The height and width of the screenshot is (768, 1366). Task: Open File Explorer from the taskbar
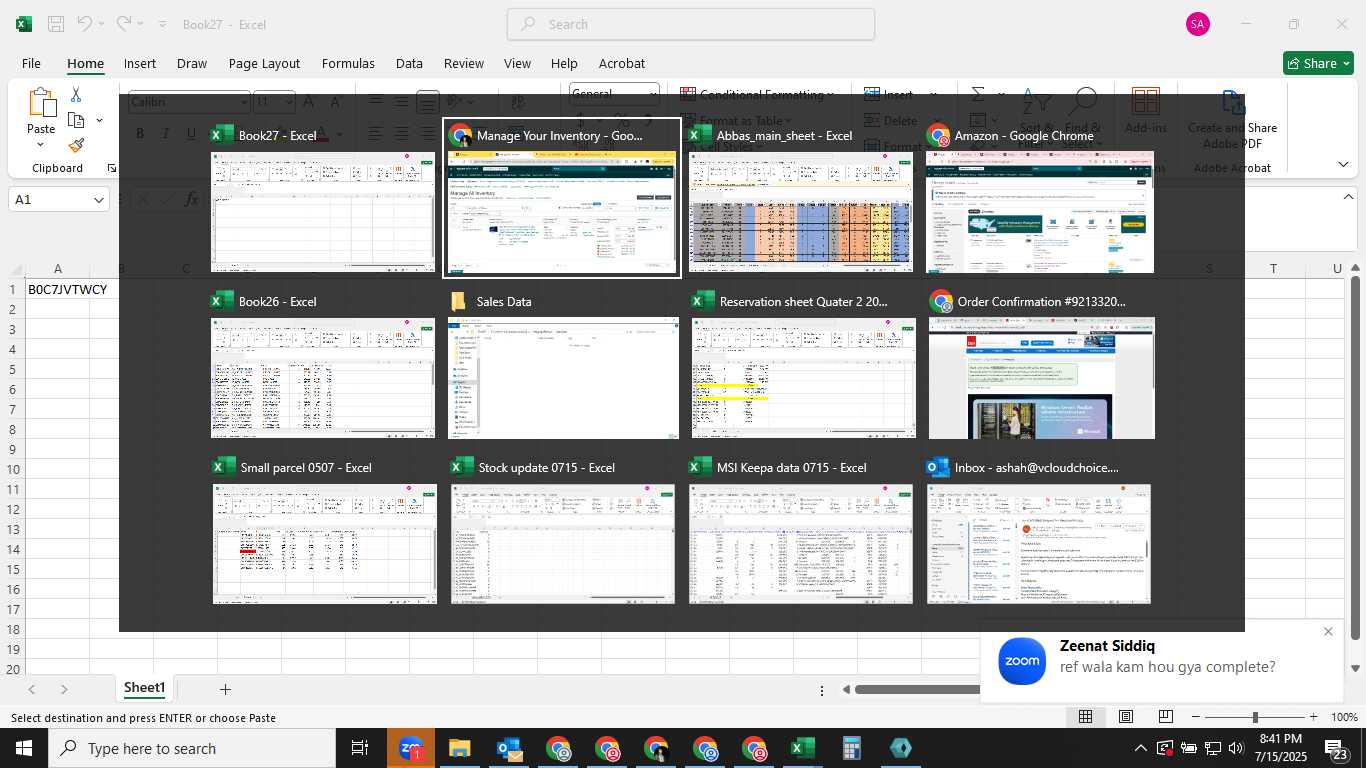[459, 748]
